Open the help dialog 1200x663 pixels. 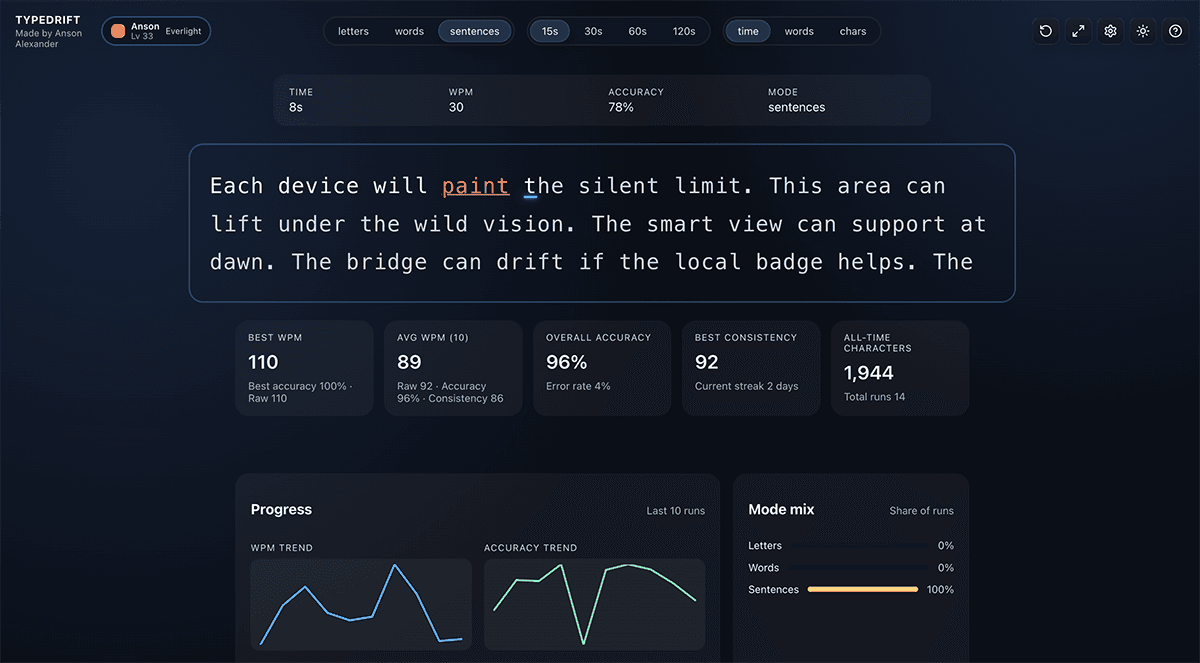pos(1175,31)
